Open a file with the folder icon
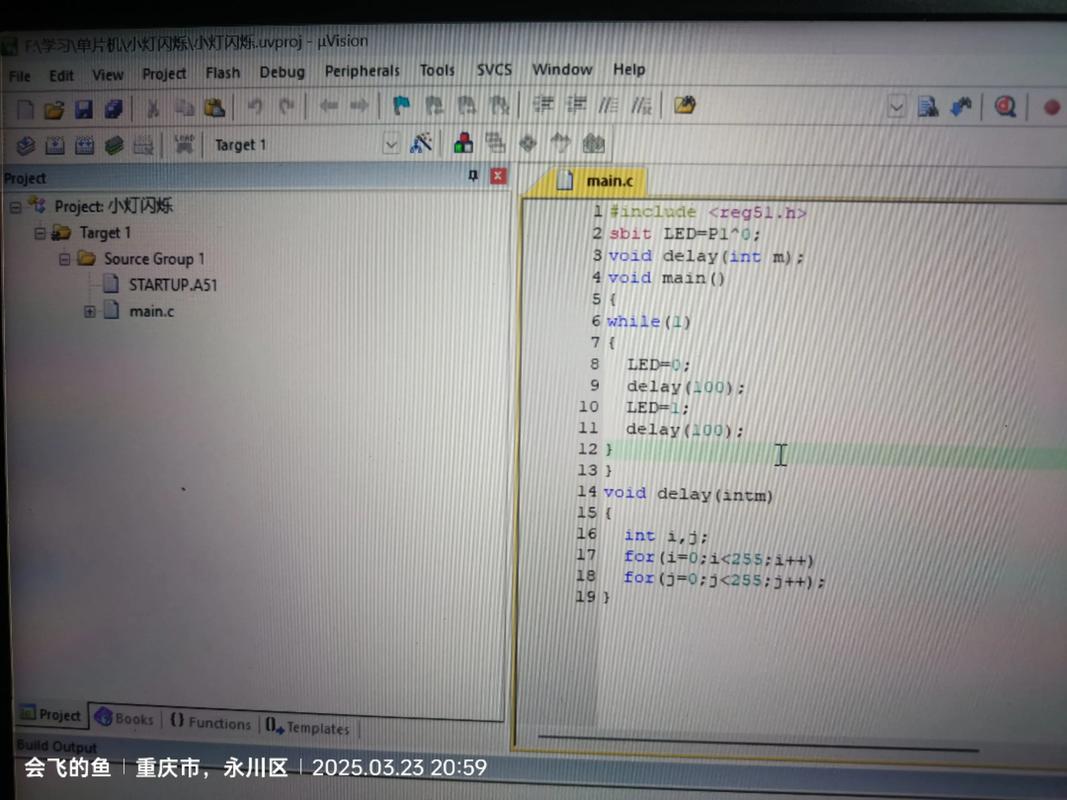The height and width of the screenshot is (800, 1067). coord(54,108)
